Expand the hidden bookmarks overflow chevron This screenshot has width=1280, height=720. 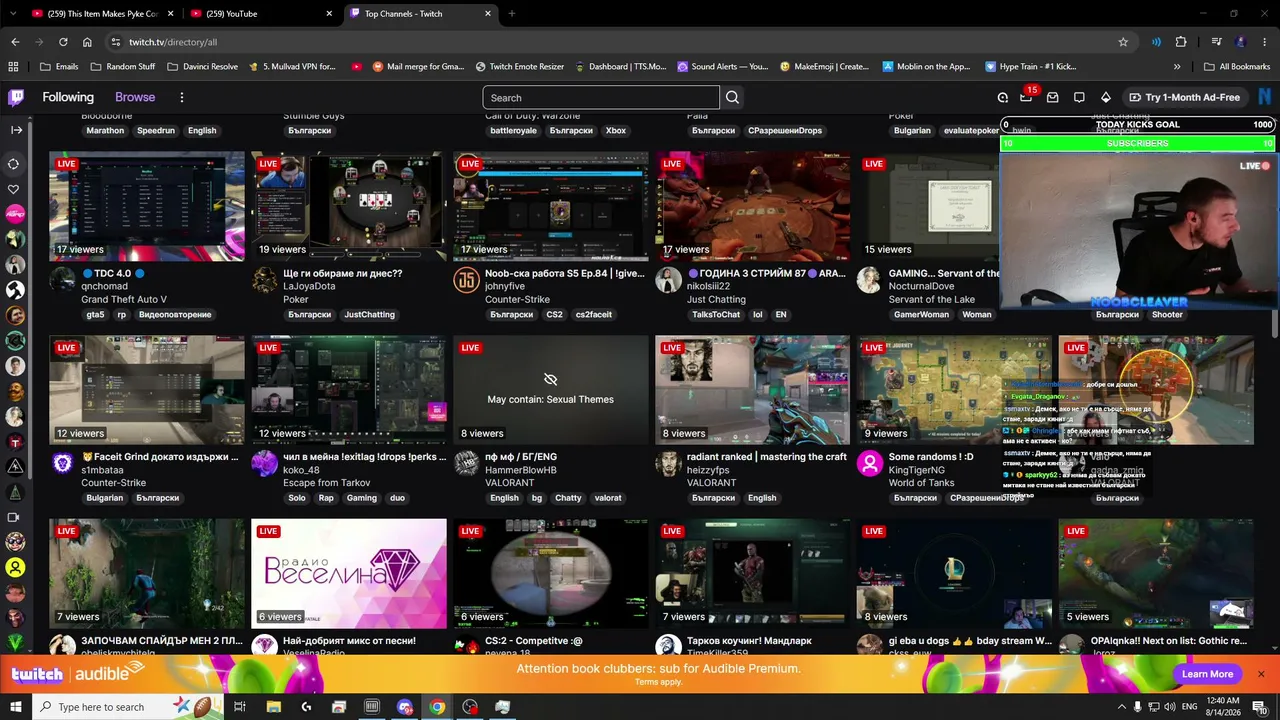pos(1177,67)
